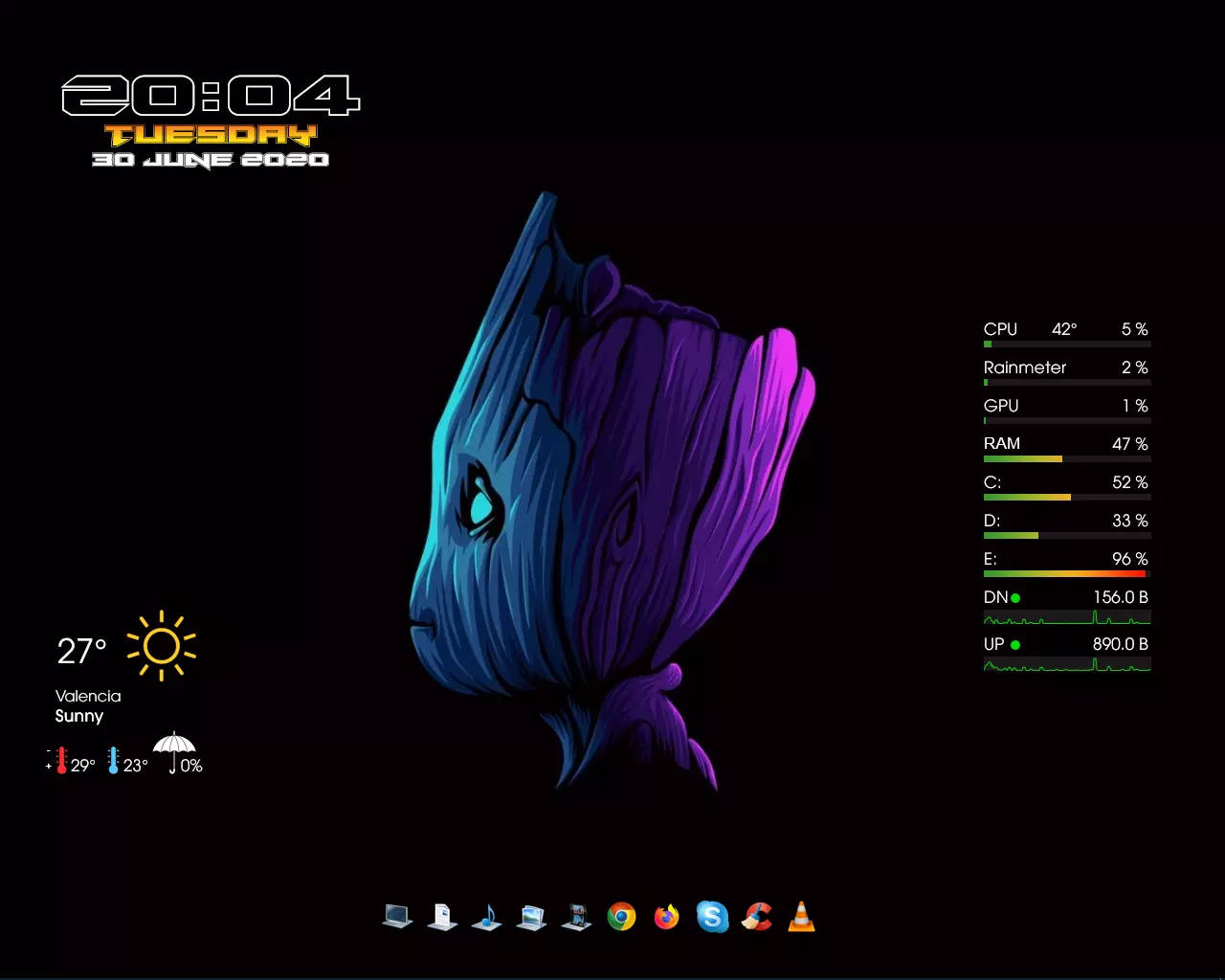Click the umbrella precipitation icon
Viewport: 1225px width, 980px height.
point(173,752)
